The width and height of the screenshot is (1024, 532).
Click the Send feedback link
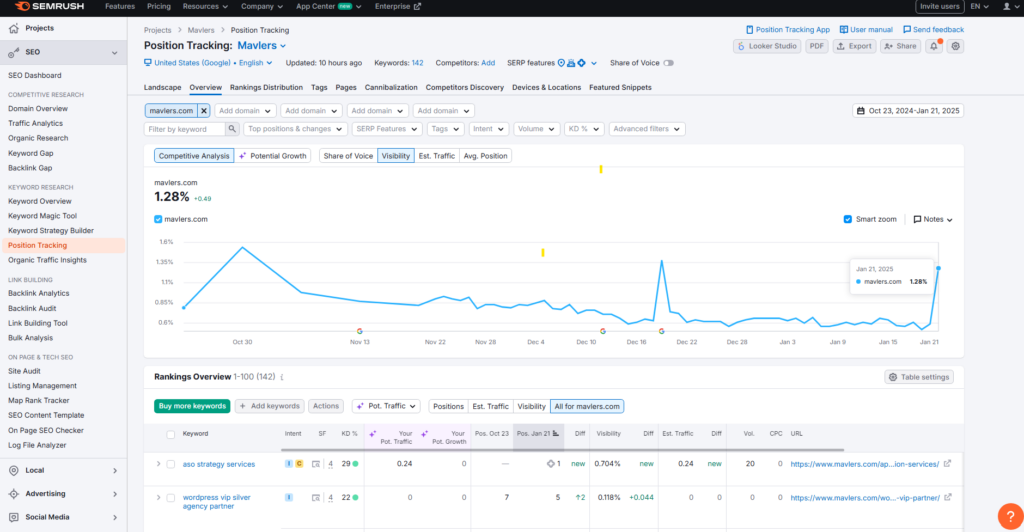pyautogui.click(x=933, y=30)
